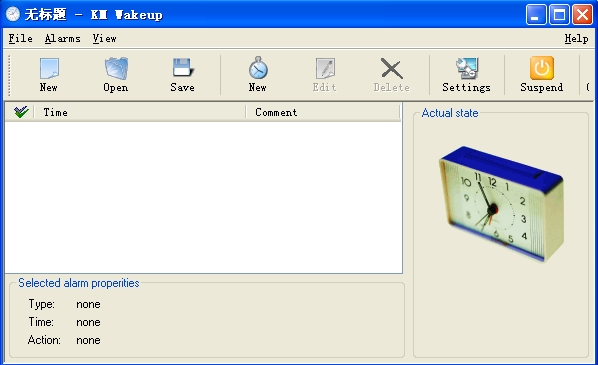Maximize the KM Wakeup window
Image resolution: width=598 pixels, height=365 pixels.
pyautogui.click(x=559, y=15)
